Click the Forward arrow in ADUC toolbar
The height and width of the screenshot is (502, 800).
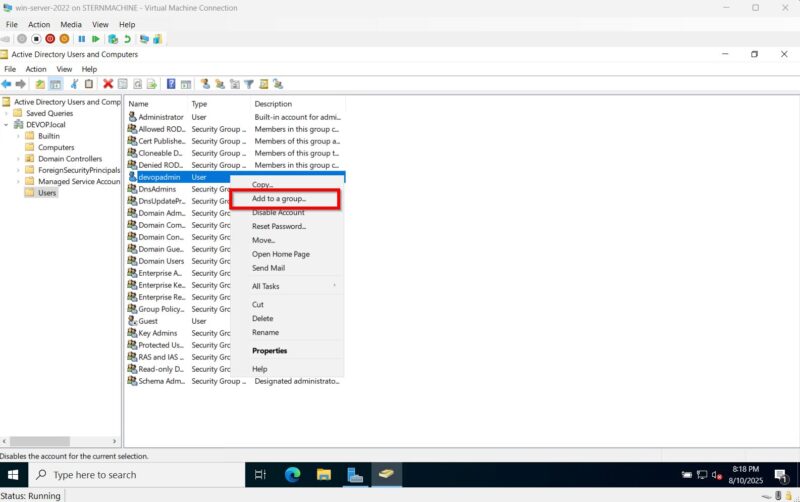click(x=20, y=84)
